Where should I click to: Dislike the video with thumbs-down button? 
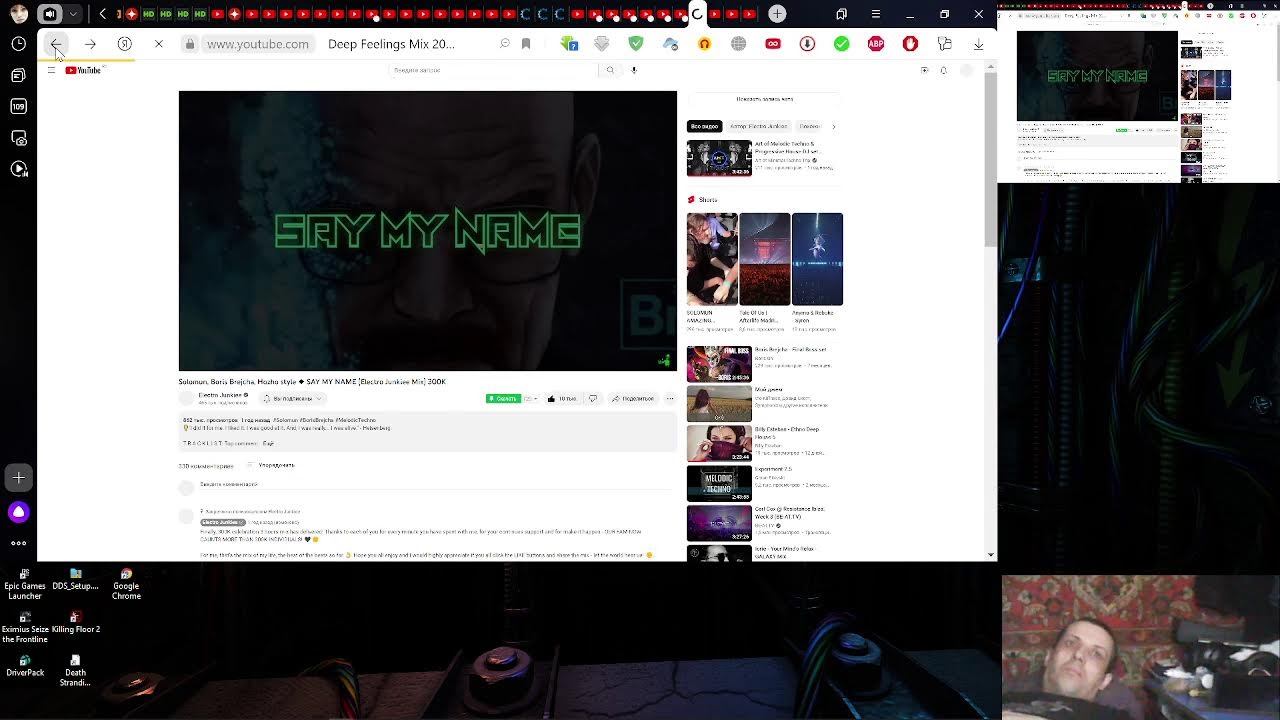[592, 398]
